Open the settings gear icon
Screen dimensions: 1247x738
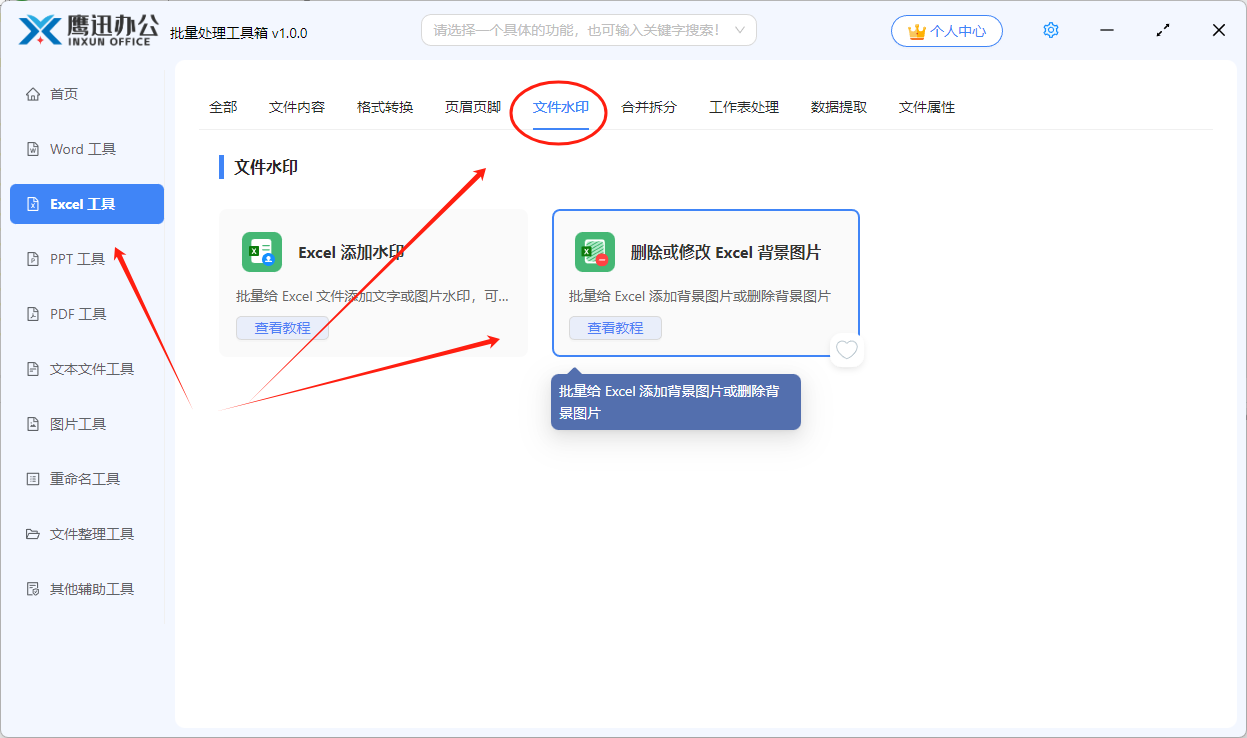pos(1050,31)
